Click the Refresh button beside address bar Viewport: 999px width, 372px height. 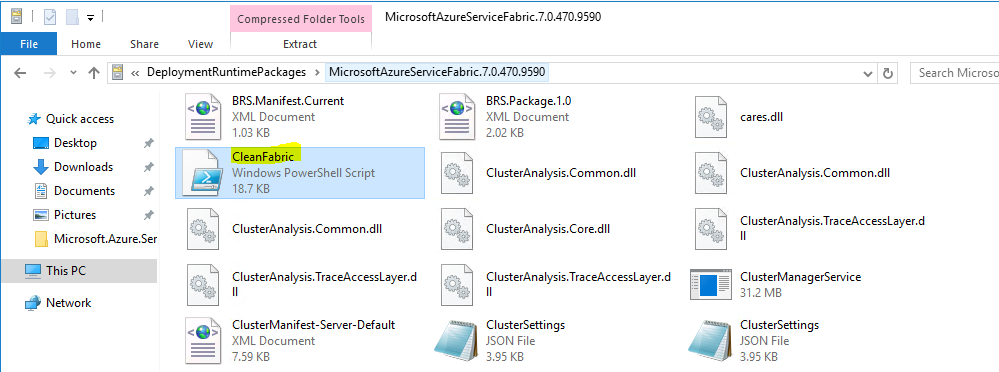click(x=887, y=73)
